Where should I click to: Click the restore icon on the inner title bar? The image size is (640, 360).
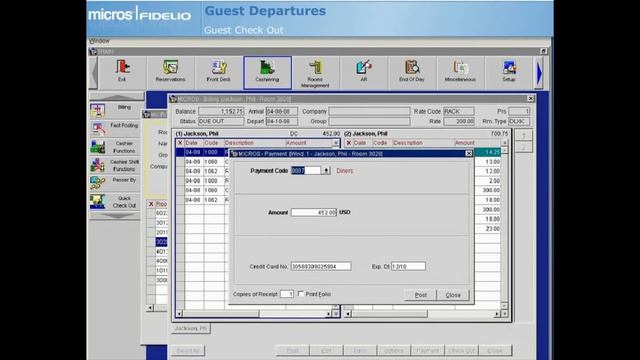click(543, 51)
